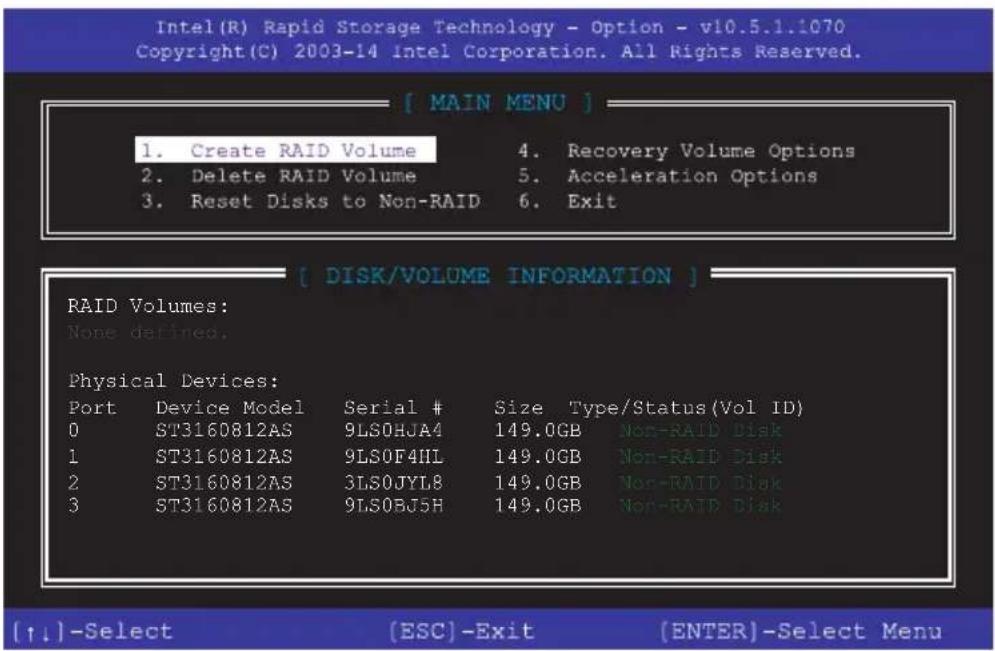Click the Type/Status(Vol ID) column header

686,407
